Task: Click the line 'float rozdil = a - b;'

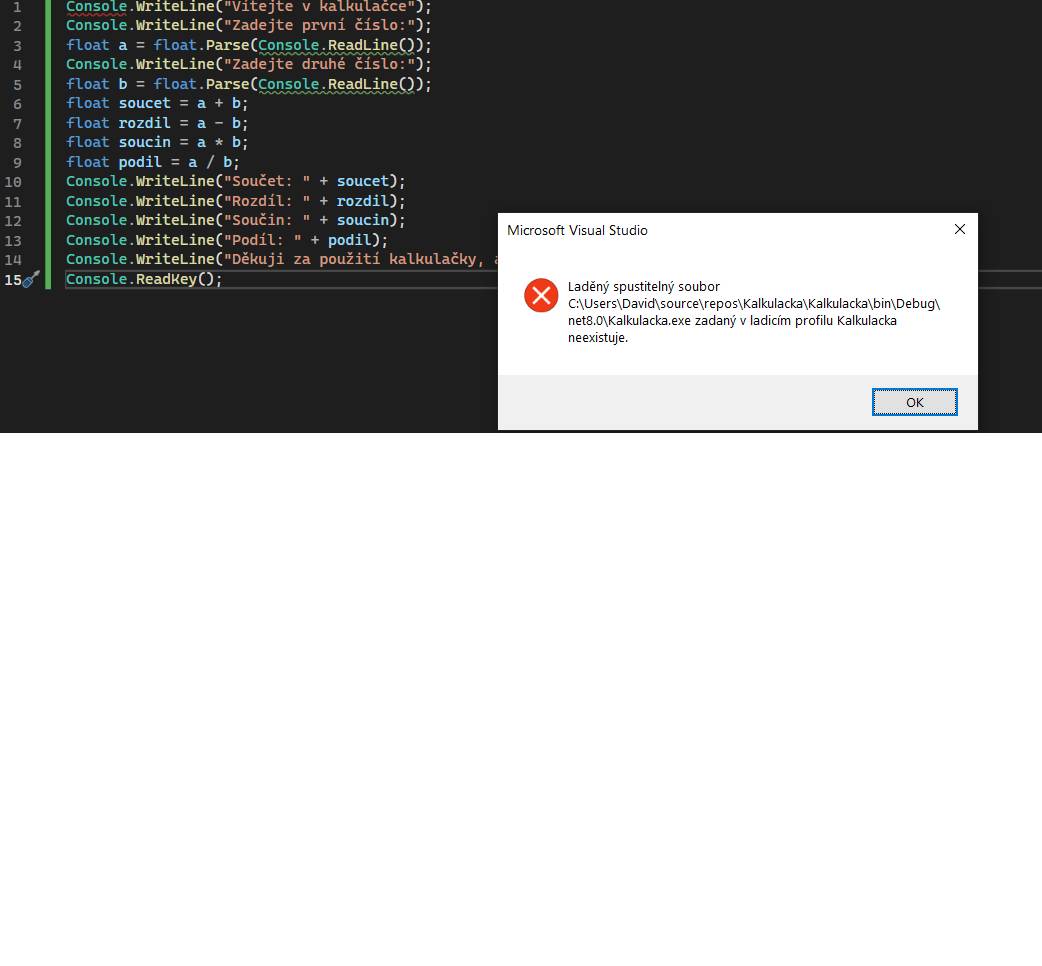Action: [x=157, y=123]
